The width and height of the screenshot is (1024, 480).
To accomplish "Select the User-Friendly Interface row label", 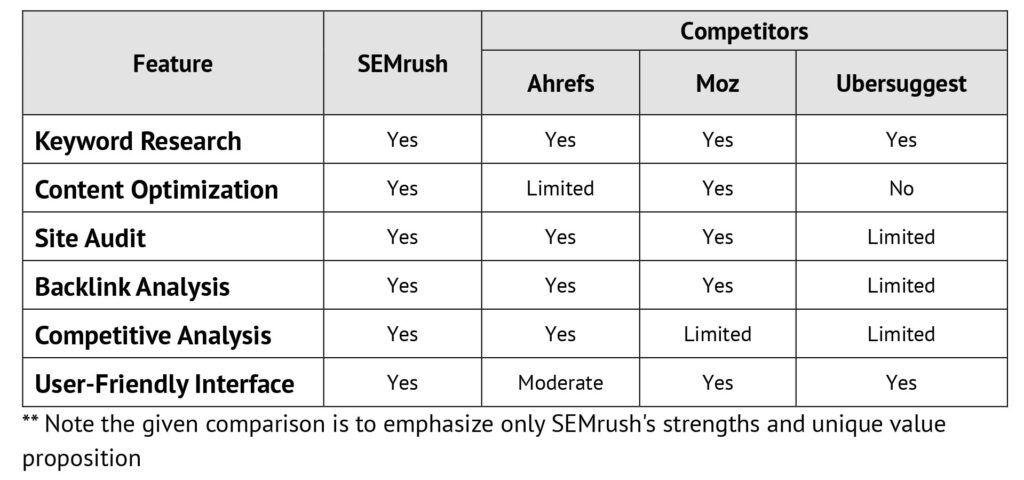I will [x=164, y=383].
